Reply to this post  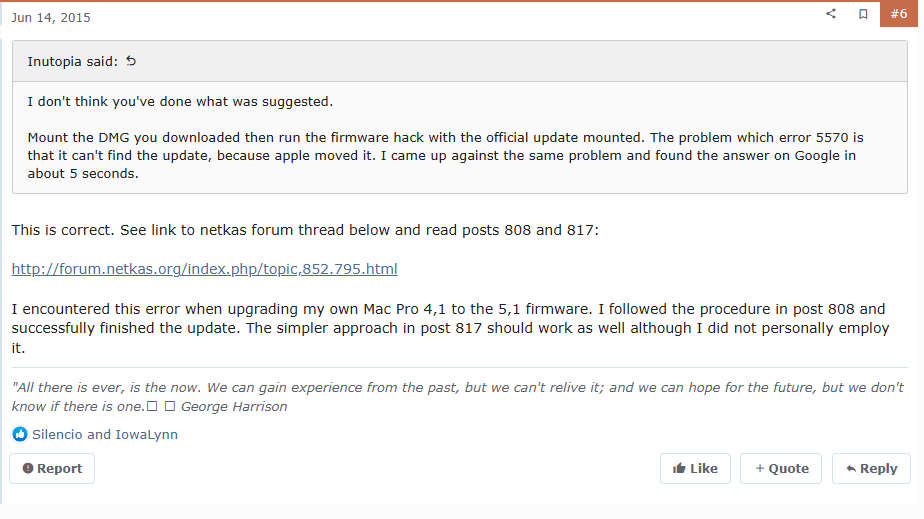point(871,468)
